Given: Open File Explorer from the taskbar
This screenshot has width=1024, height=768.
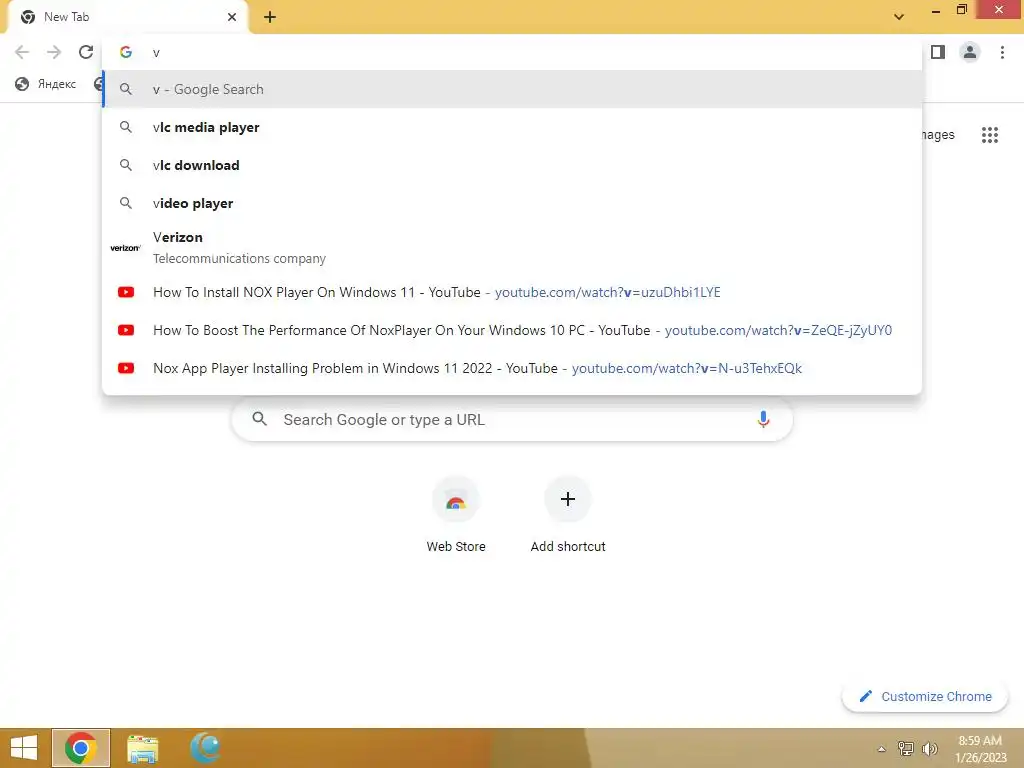Looking at the screenshot, I should pos(142,748).
